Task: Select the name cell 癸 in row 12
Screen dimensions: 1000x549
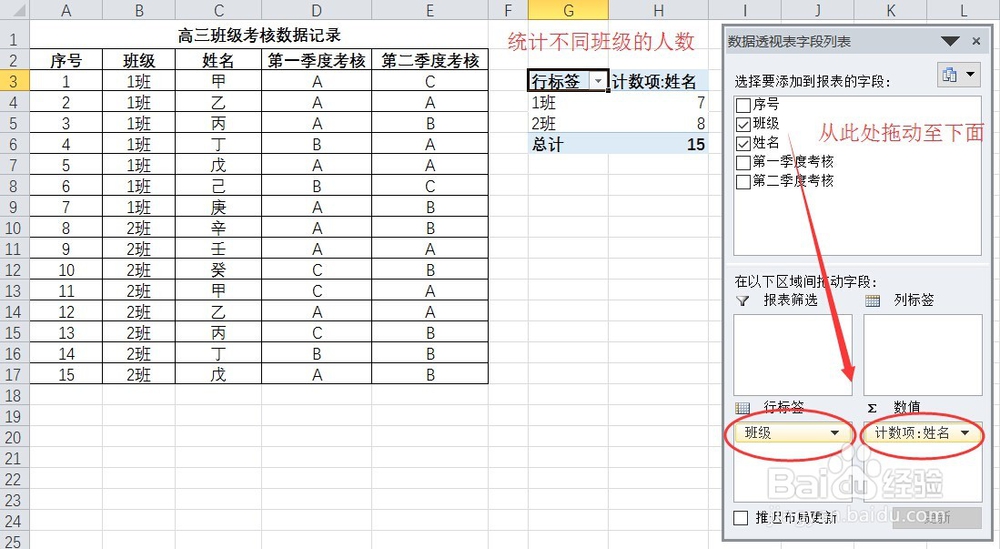Action: 218,270
